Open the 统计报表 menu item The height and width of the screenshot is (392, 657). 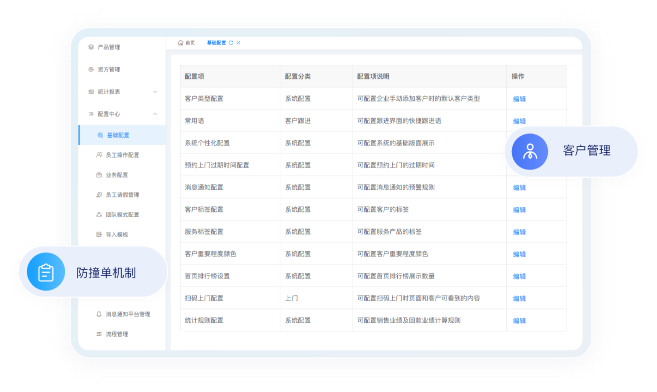109,92
